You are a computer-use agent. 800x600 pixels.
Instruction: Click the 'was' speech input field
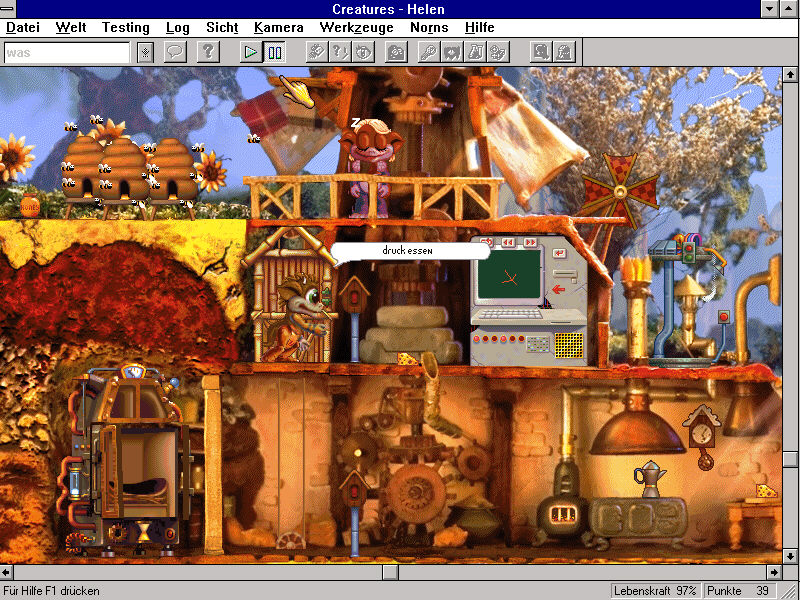tap(67, 53)
